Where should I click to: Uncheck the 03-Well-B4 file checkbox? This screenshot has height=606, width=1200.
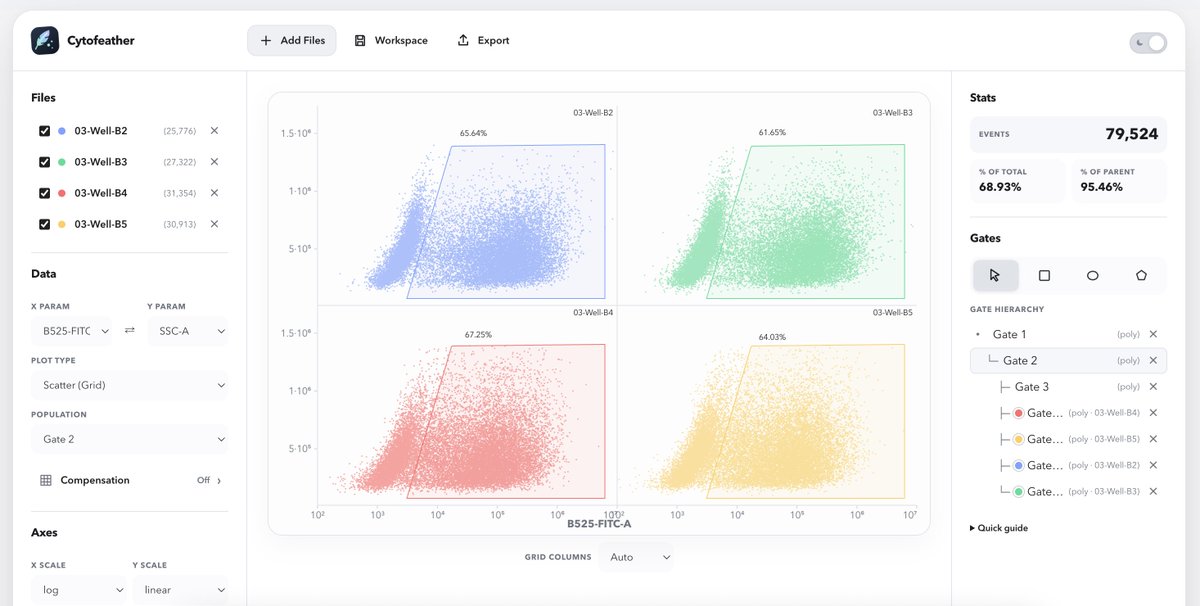[44, 193]
